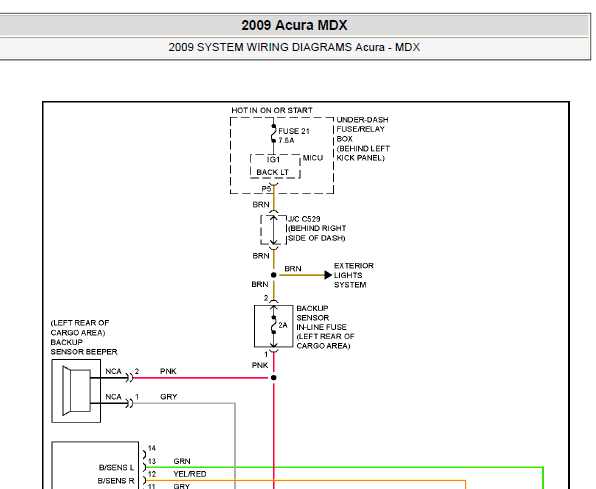Click the 'NCA' label on beeper pin 2
The image size is (596, 489).
tap(113, 371)
